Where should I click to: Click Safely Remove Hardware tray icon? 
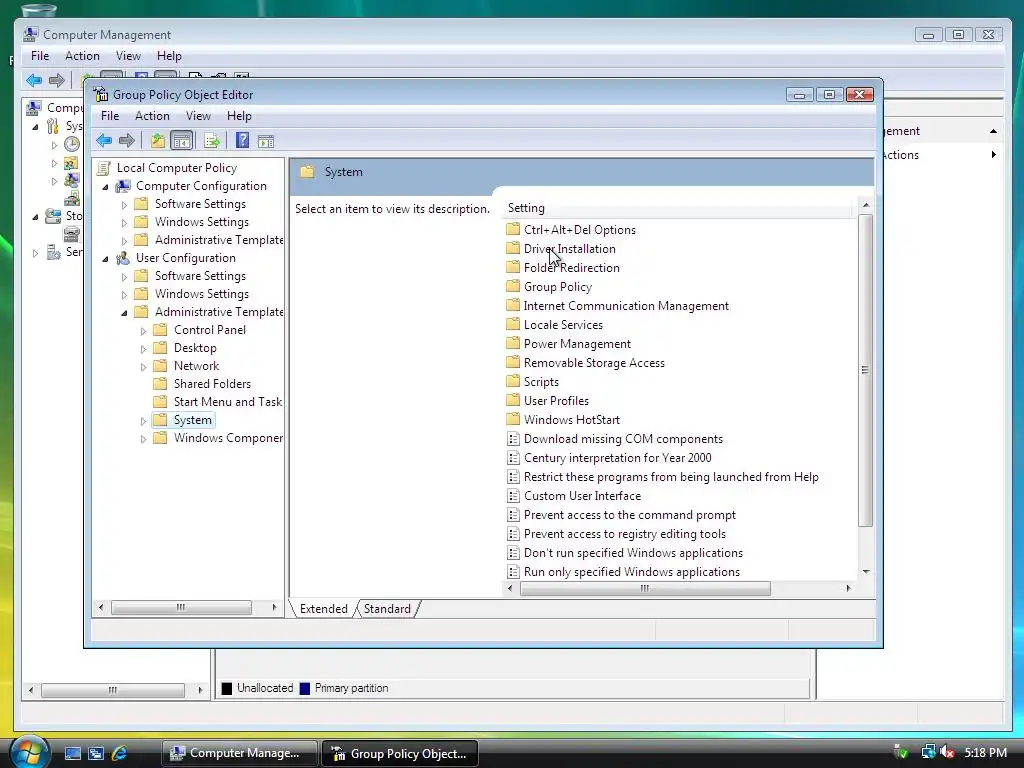point(901,752)
